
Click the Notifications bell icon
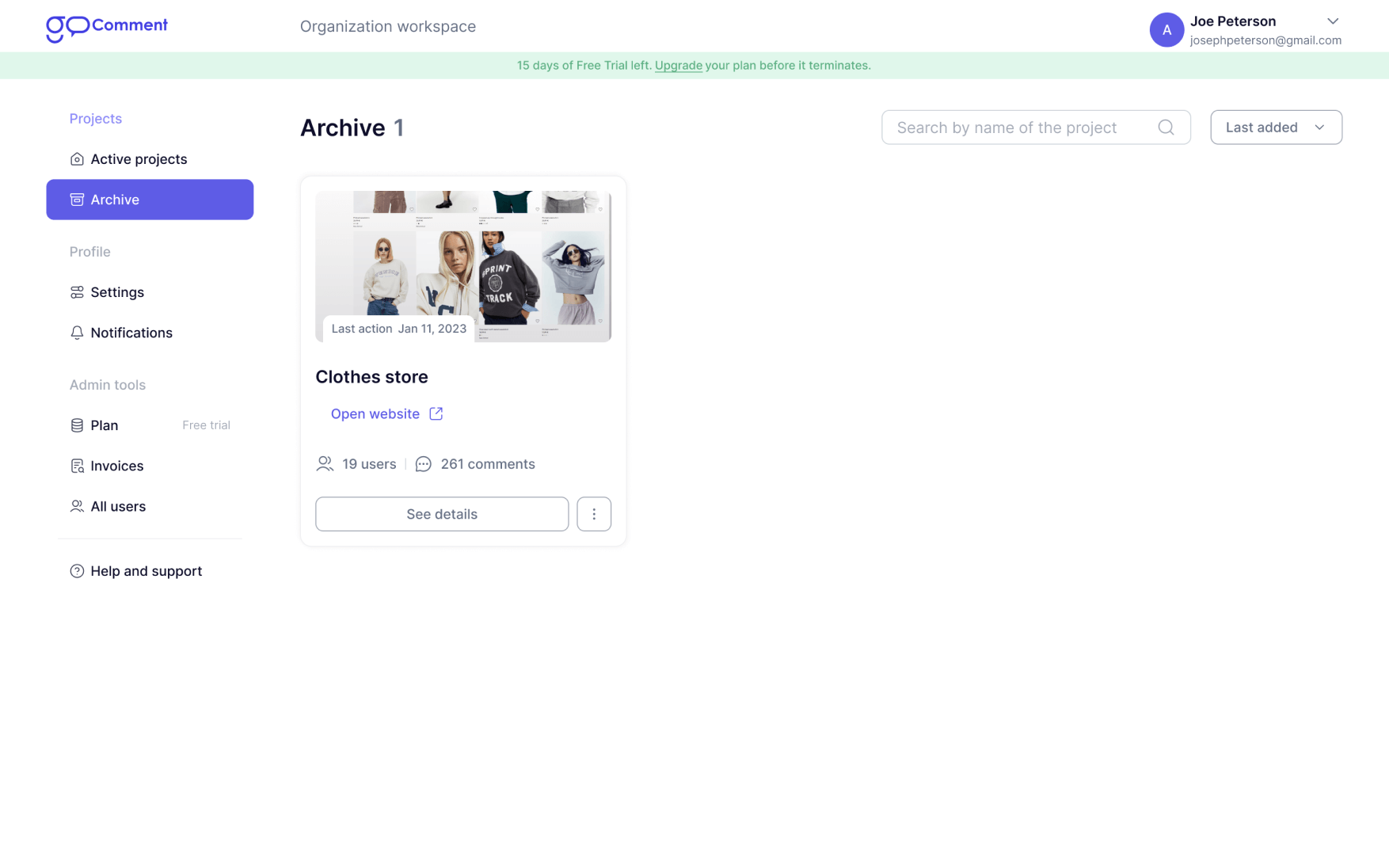[77, 333]
